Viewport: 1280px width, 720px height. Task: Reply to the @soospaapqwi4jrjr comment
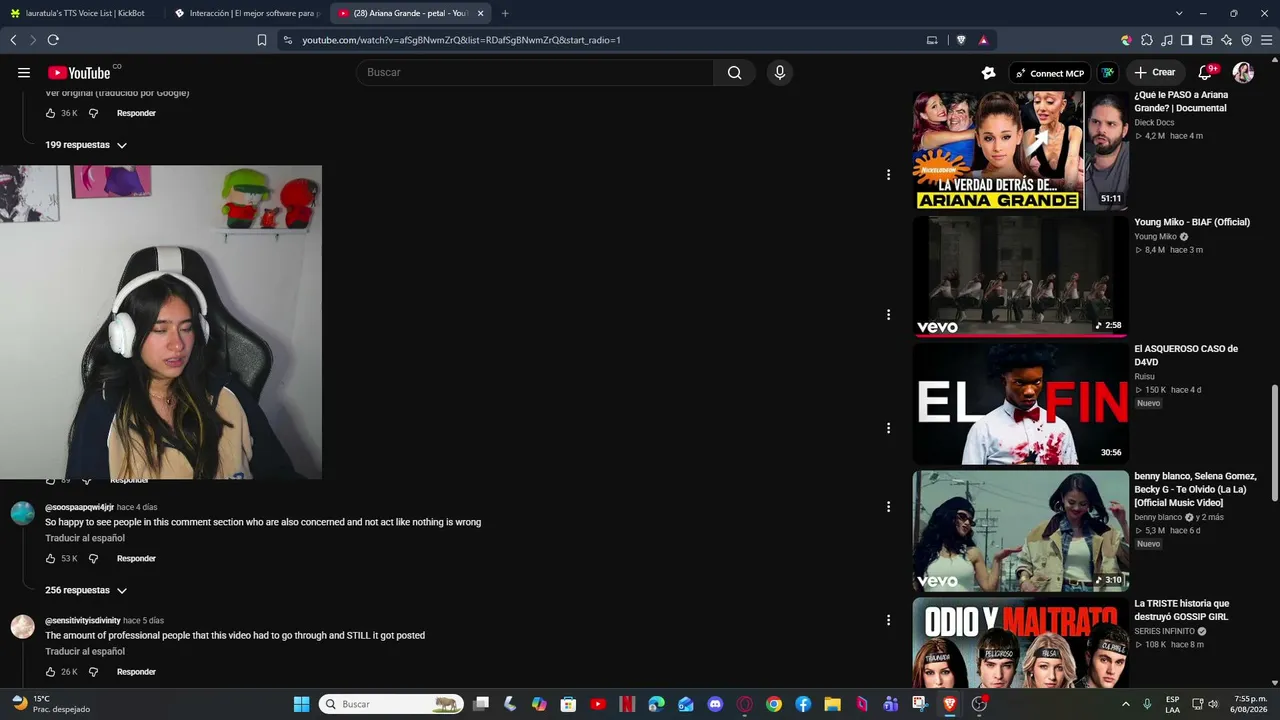click(x=136, y=558)
